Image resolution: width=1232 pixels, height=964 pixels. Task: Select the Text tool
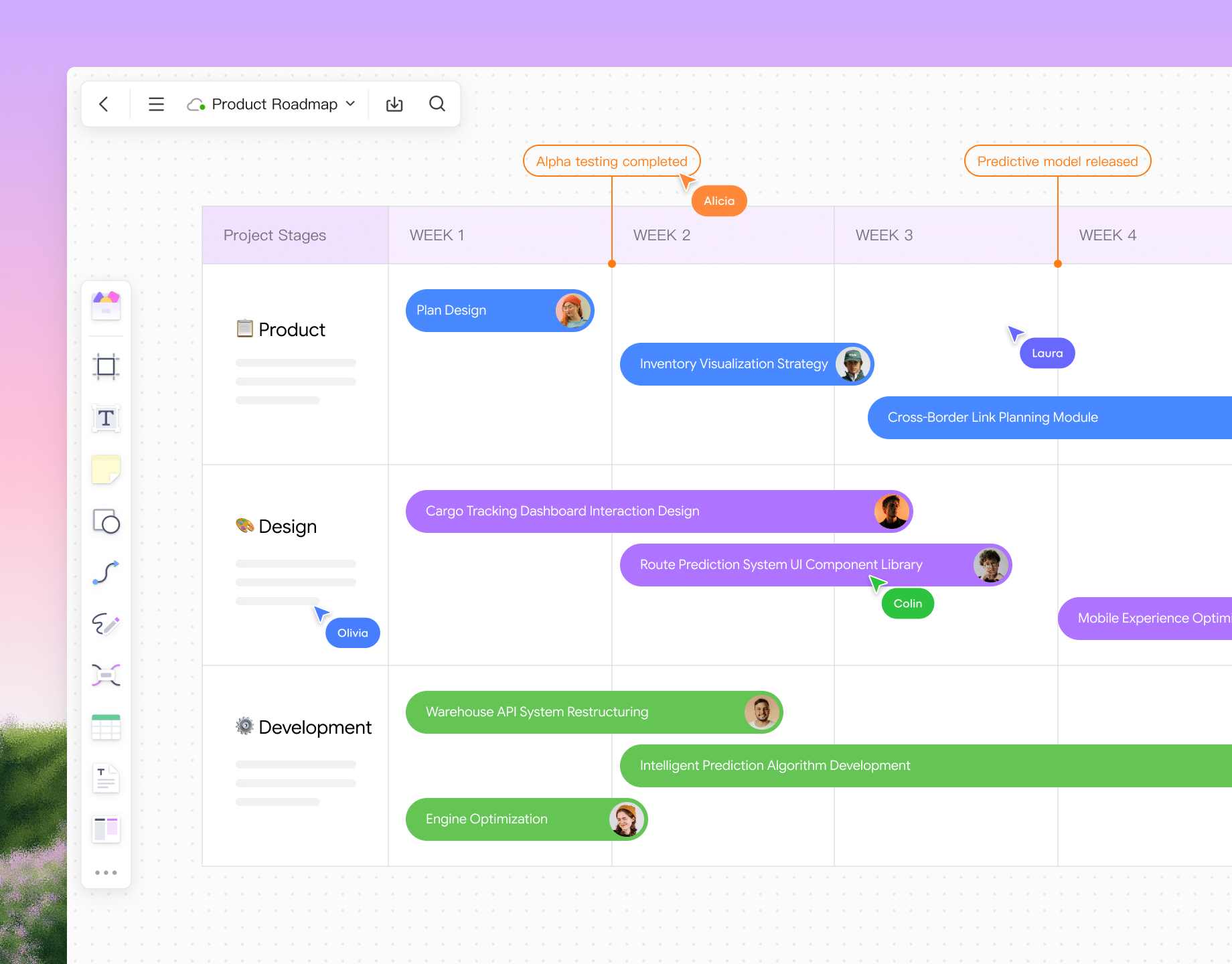coord(105,418)
